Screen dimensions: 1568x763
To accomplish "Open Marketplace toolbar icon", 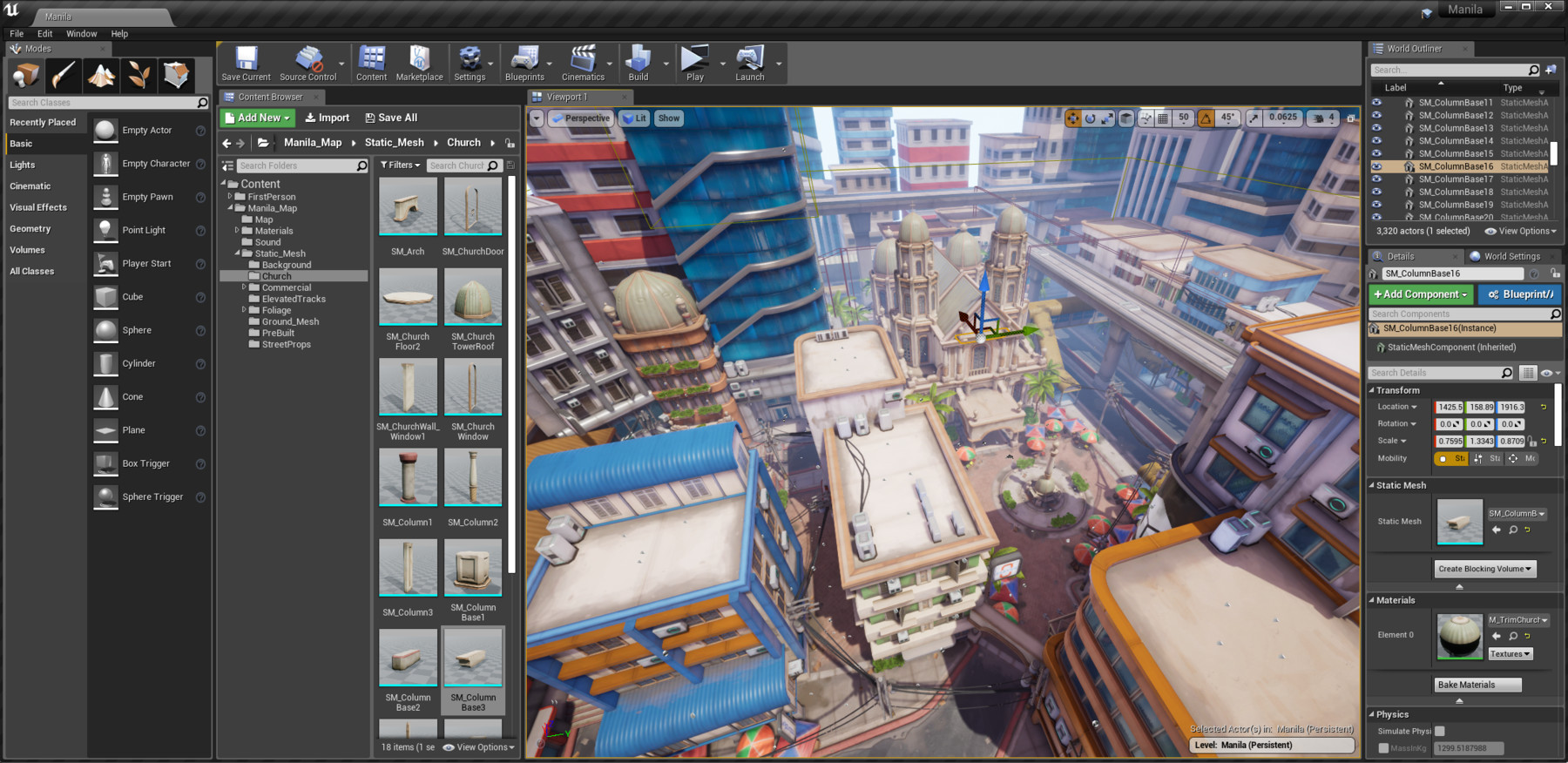I will pos(419,64).
